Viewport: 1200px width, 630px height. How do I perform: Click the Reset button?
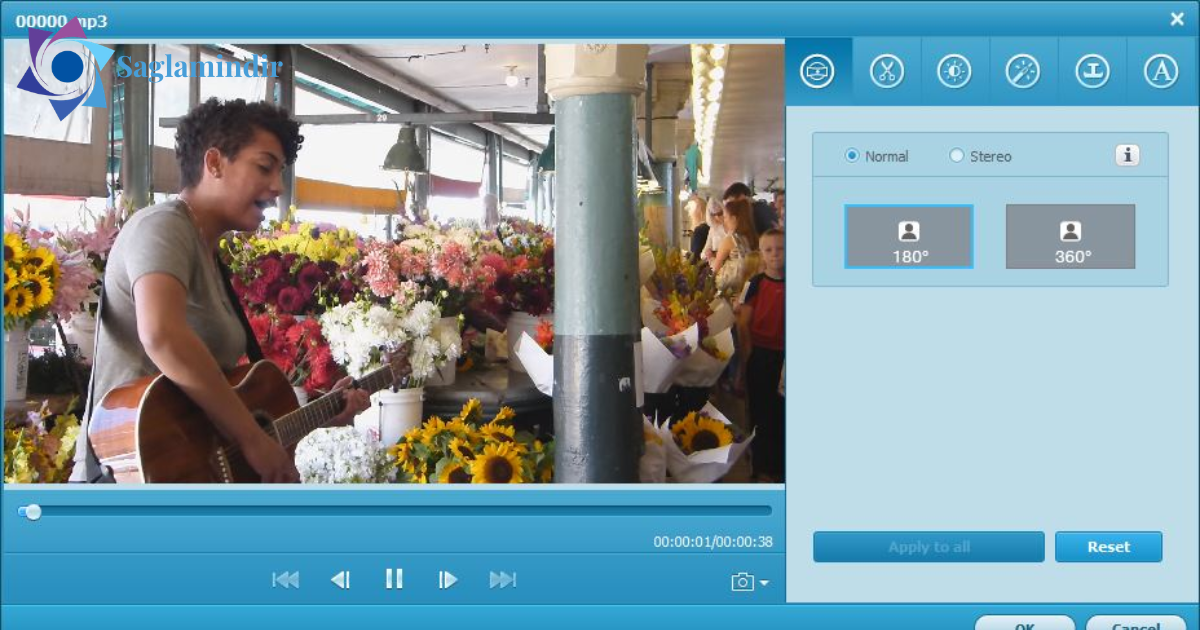(x=1109, y=547)
